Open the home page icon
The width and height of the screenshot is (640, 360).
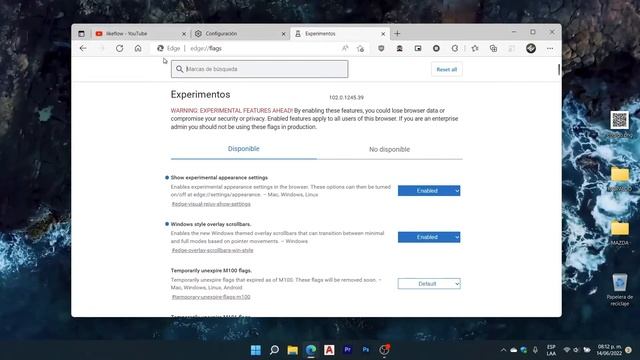pos(138,48)
